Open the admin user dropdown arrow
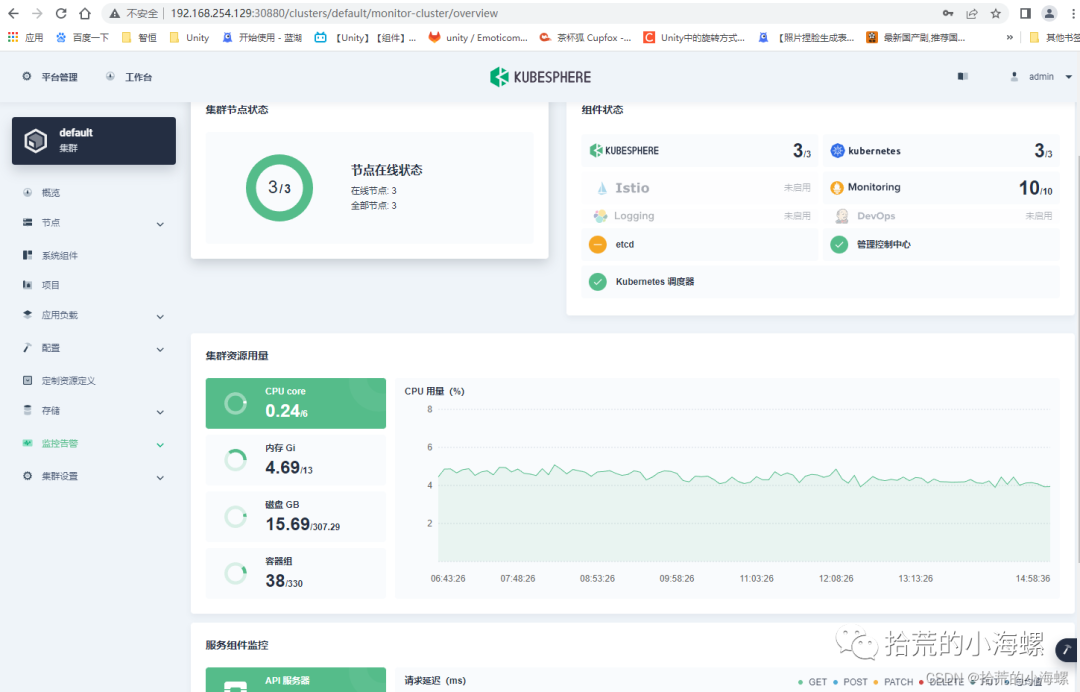 (x=1068, y=77)
